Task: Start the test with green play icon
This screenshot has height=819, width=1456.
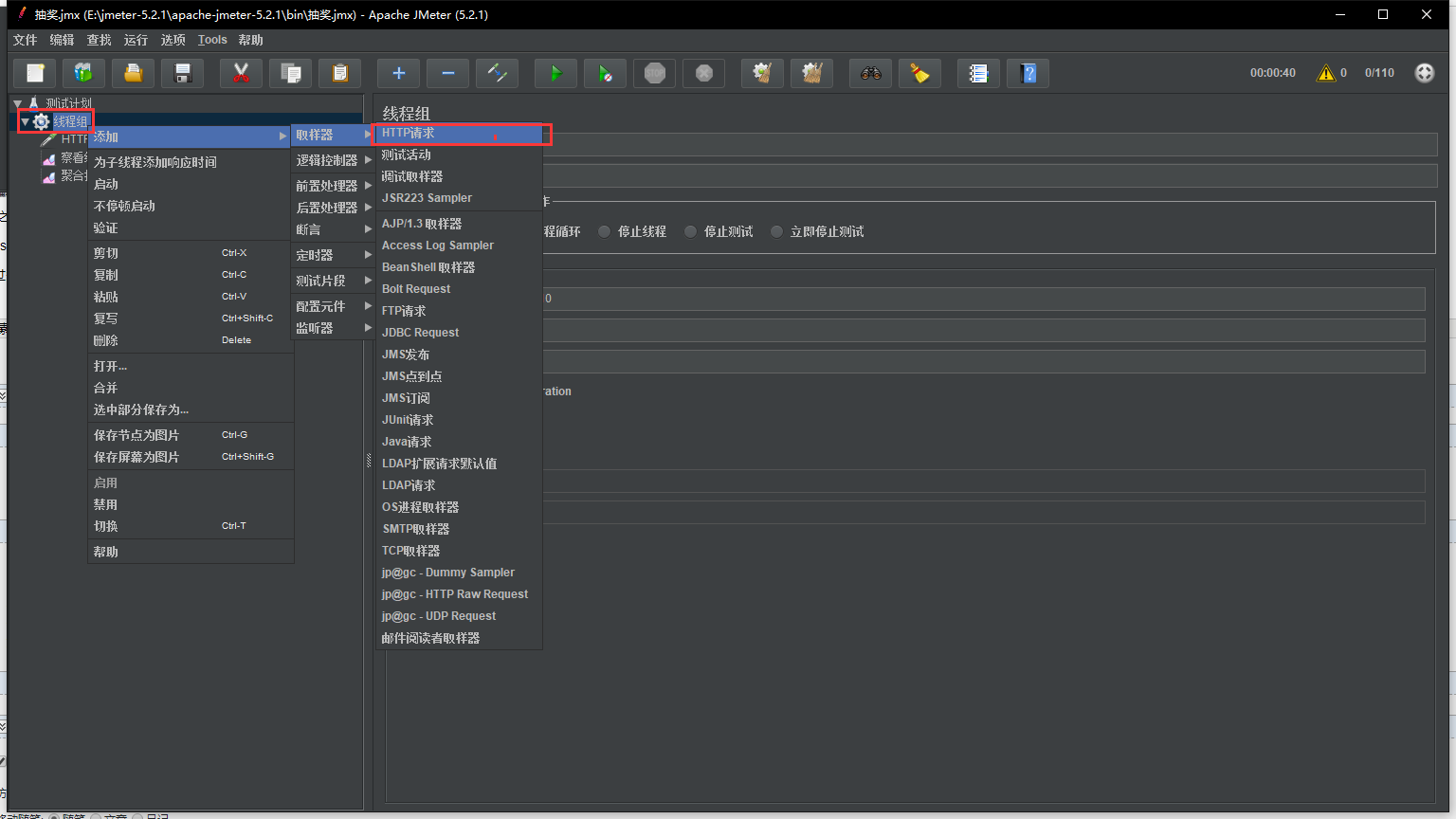Action: pyautogui.click(x=556, y=73)
